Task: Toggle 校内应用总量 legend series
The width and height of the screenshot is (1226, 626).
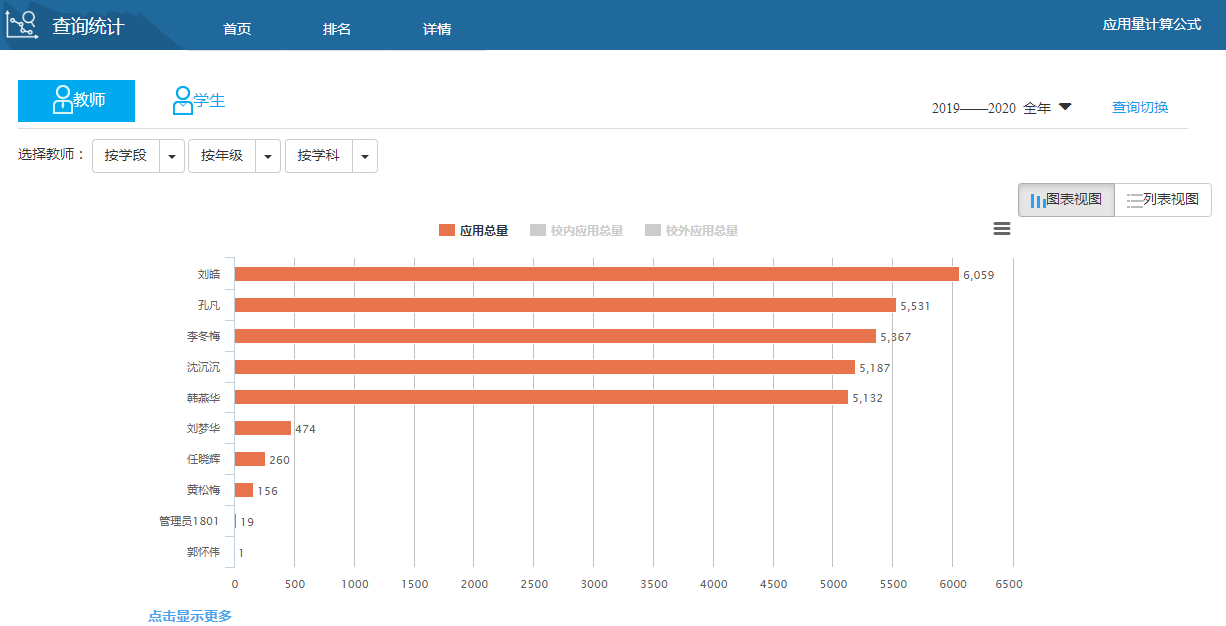Action: click(576, 231)
